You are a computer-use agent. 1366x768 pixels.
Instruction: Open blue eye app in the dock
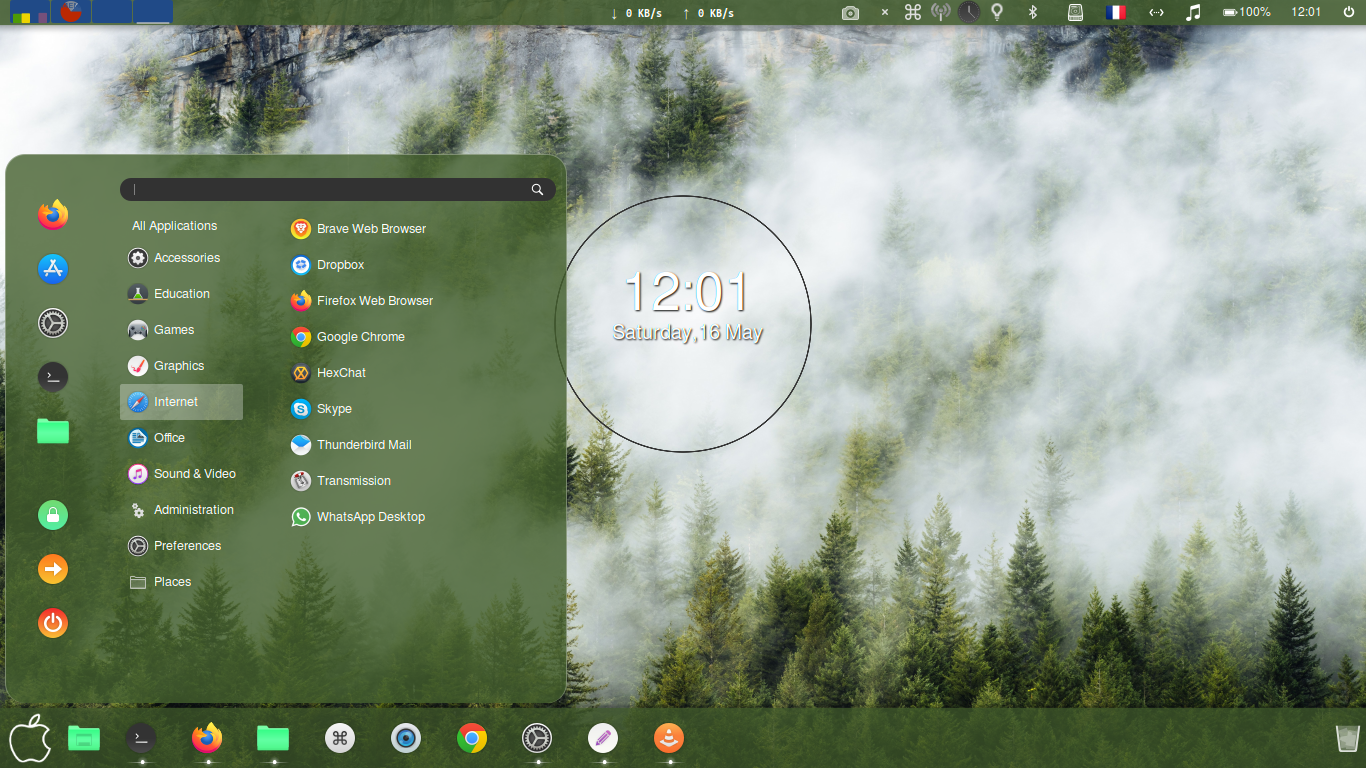tap(406, 739)
